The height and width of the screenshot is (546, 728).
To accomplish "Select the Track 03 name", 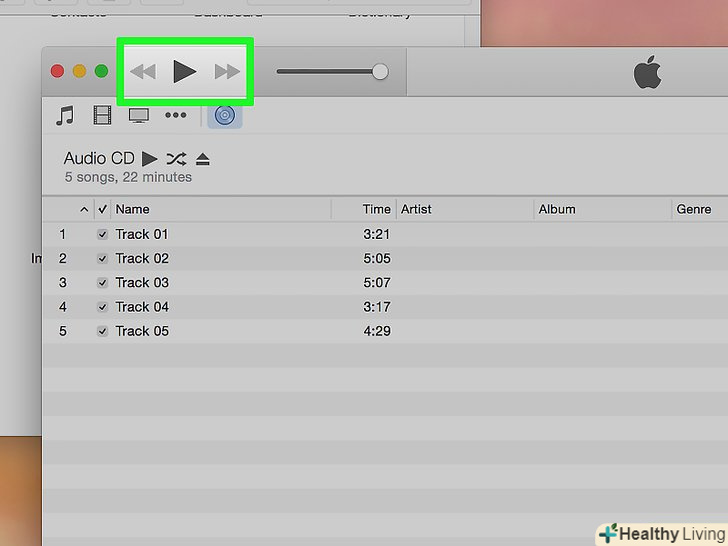I will click(142, 282).
